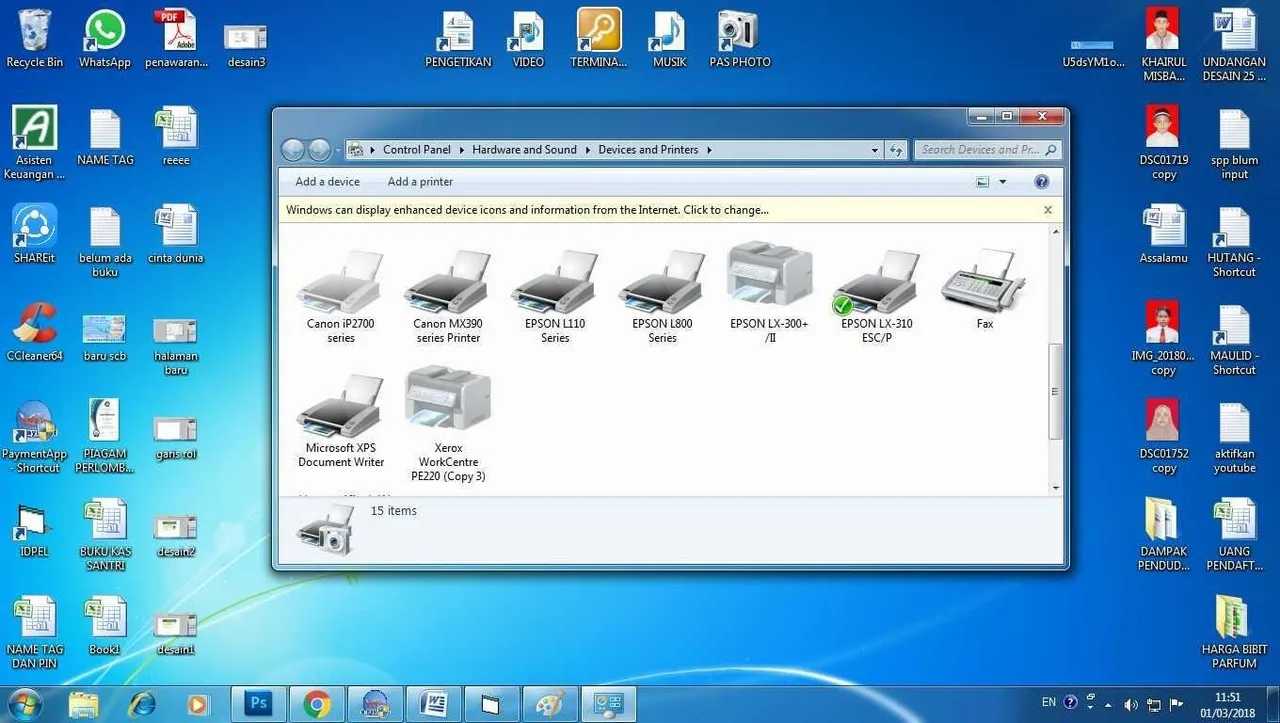Viewport: 1280px width, 723px height.
Task: Select the WhatsApp desktop shortcut
Action: pyautogui.click(x=105, y=40)
